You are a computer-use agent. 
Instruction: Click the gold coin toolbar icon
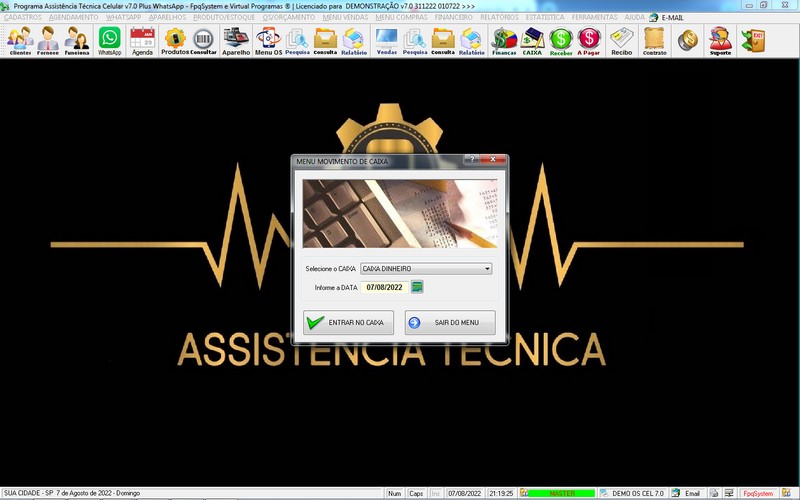(x=688, y=40)
